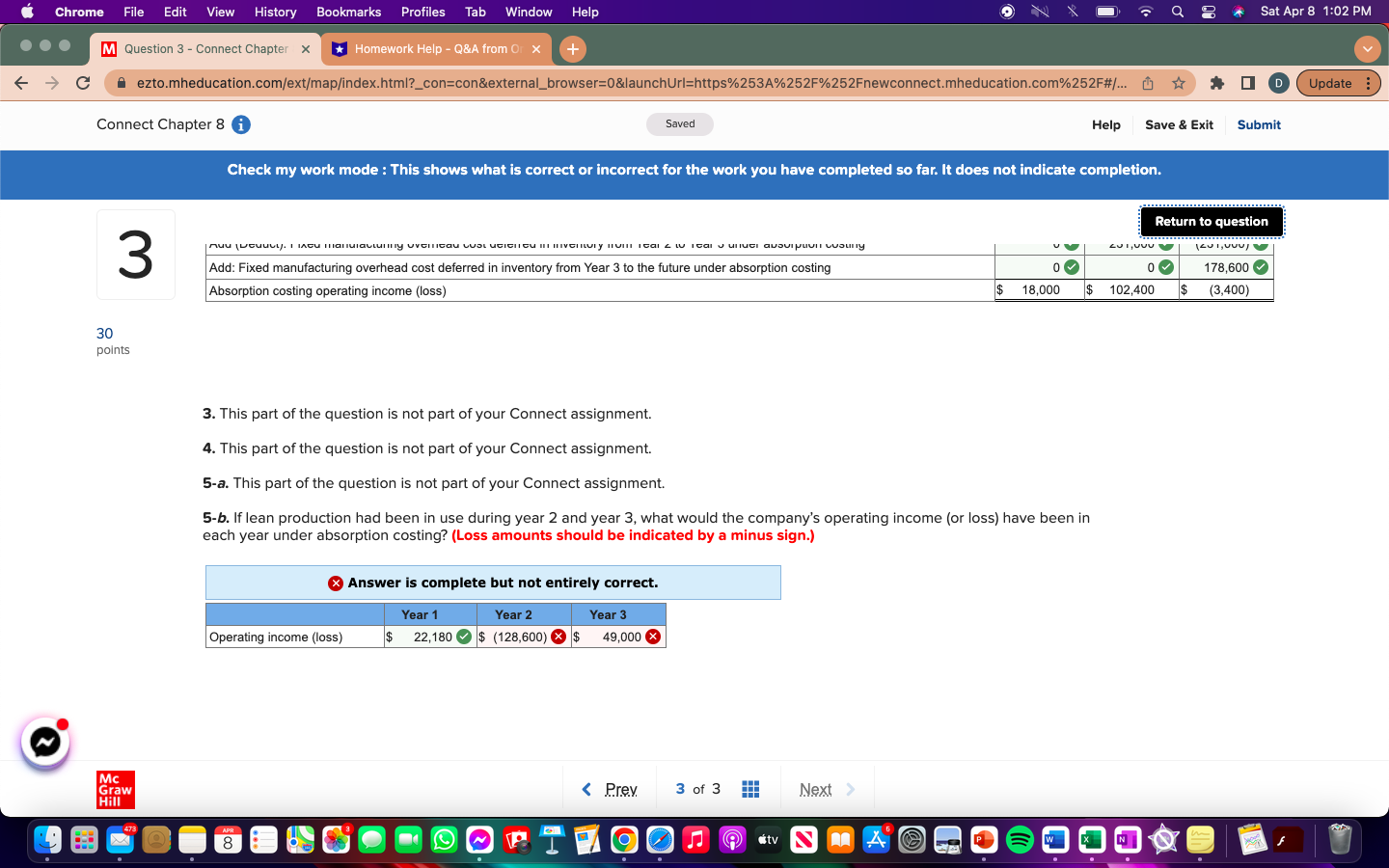Click the Chrome profile avatar D

tap(1278, 83)
